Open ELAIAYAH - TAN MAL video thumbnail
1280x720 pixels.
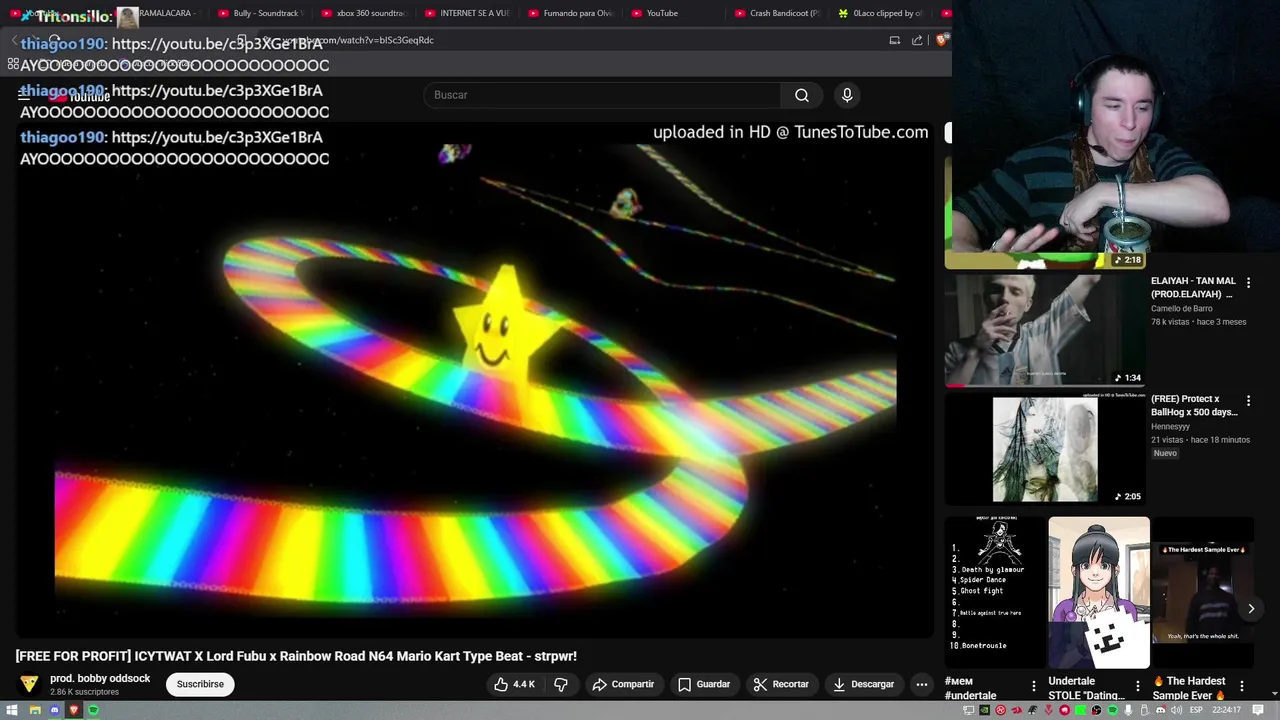[1045, 331]
